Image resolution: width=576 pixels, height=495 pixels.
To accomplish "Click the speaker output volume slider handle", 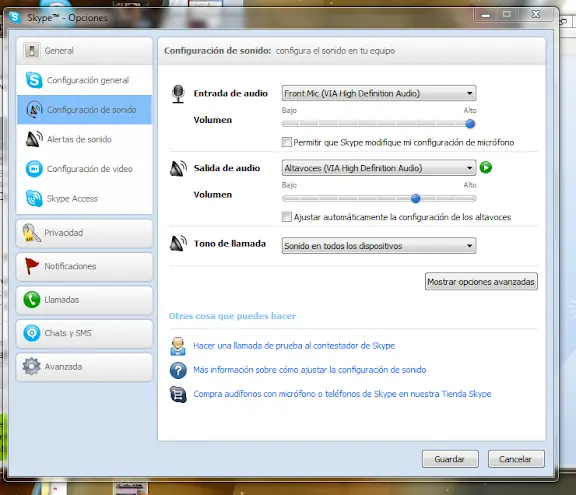I will coord(415,199).
